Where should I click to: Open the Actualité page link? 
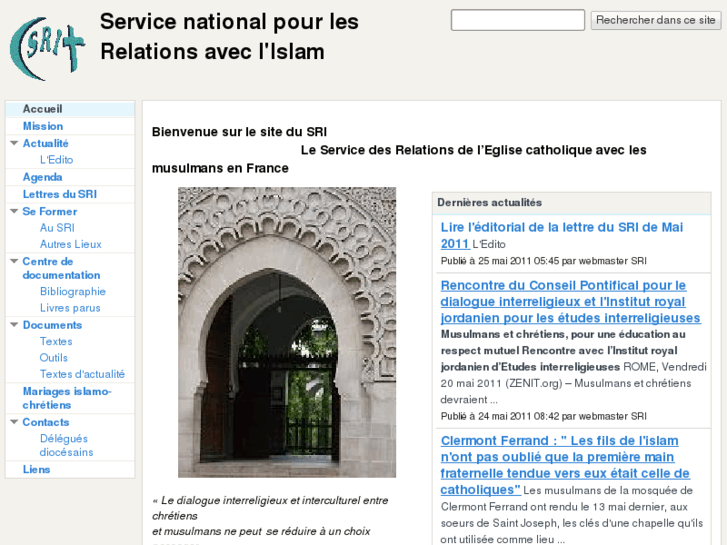tap(45, 143)
